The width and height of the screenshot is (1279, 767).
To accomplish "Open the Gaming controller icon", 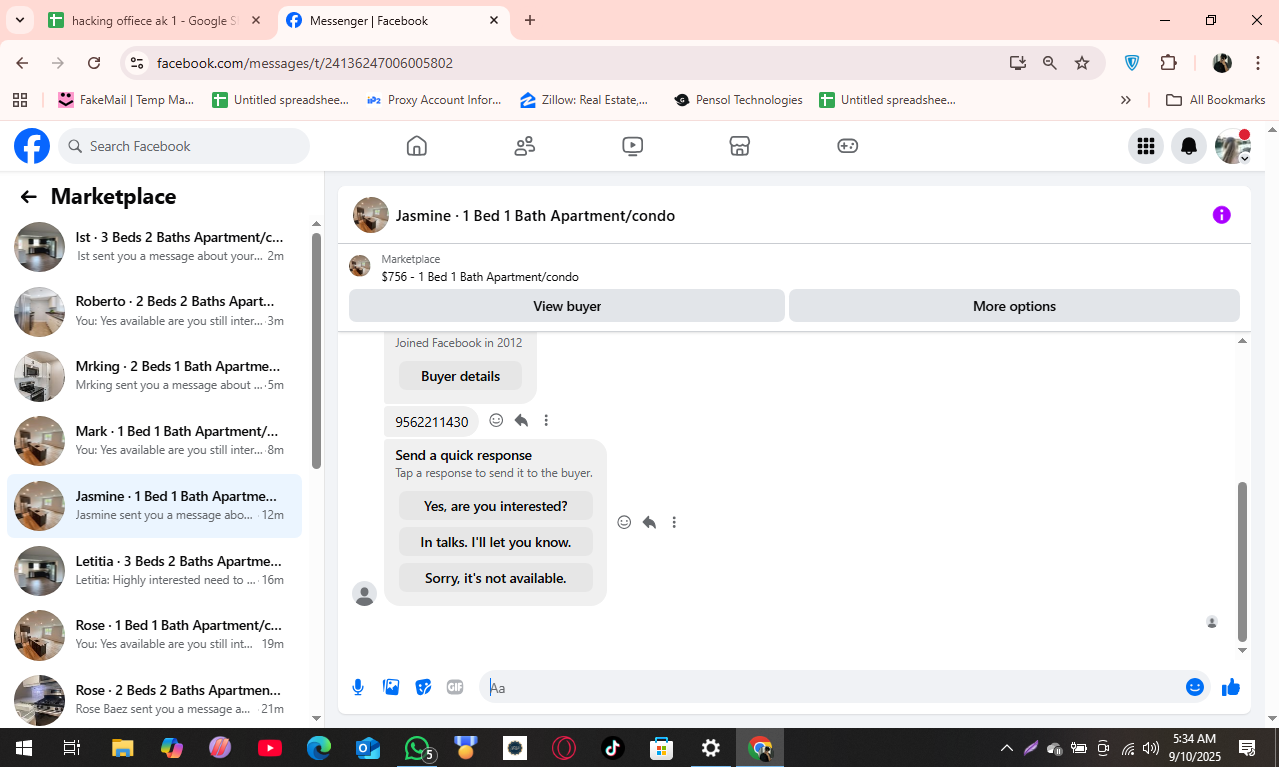I will tap(847, 146).
